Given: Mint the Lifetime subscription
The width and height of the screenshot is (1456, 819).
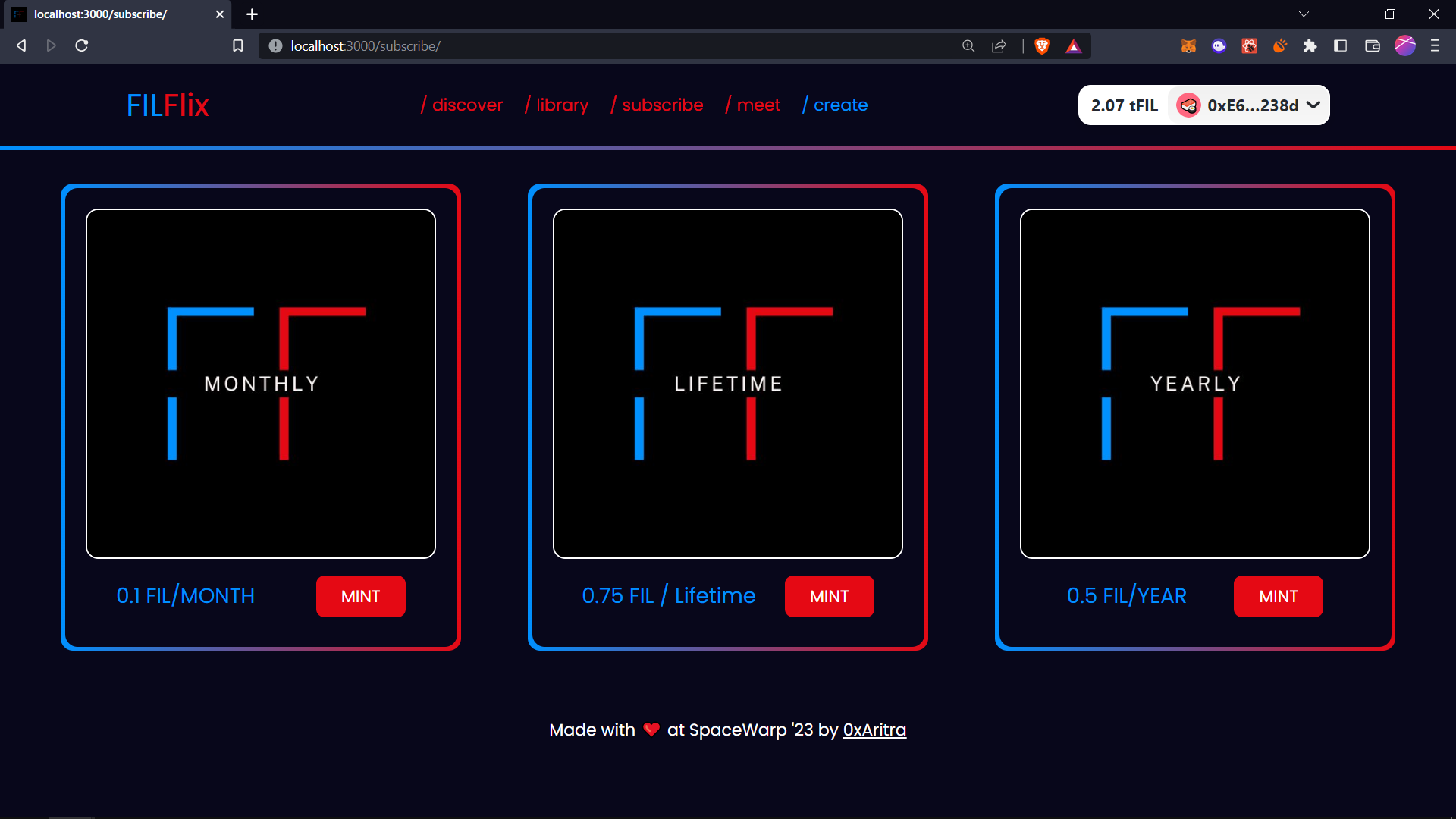Looking at the screenshot, I should (829, 596).
